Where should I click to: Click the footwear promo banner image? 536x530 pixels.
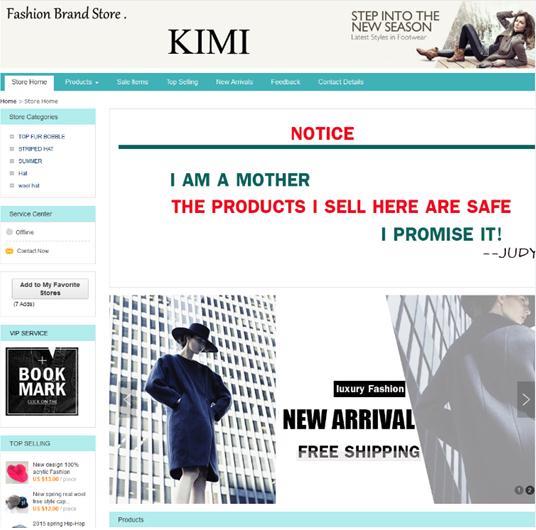440,34
